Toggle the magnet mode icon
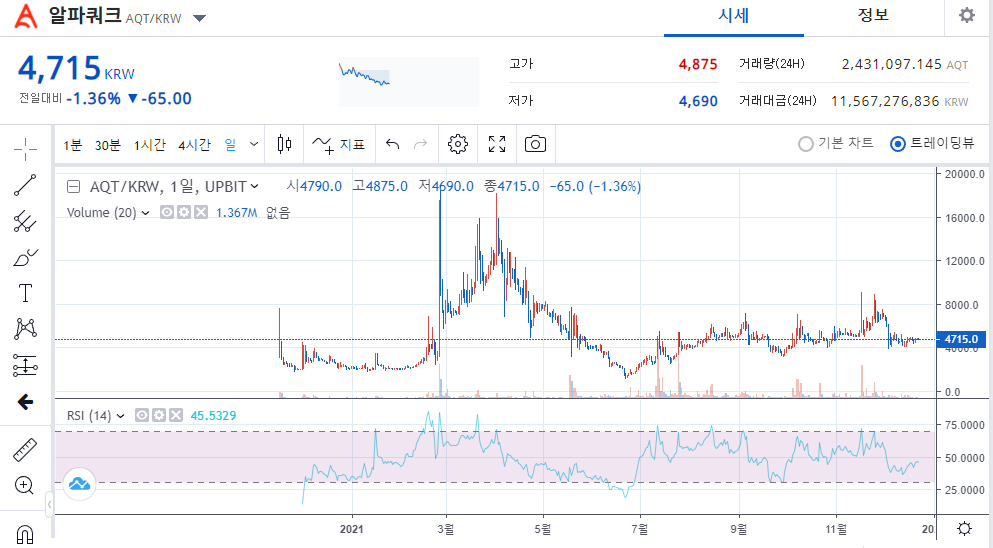This screenshot has height=548, width=993. (x=25, y=535)
